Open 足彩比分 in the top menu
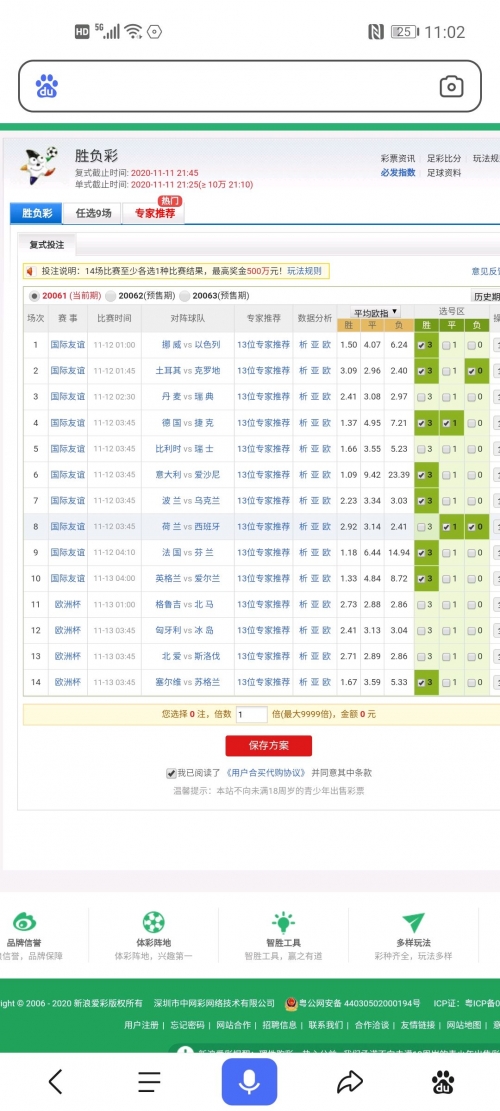This screenshot has width=500, height=1111. click(444, 159)
